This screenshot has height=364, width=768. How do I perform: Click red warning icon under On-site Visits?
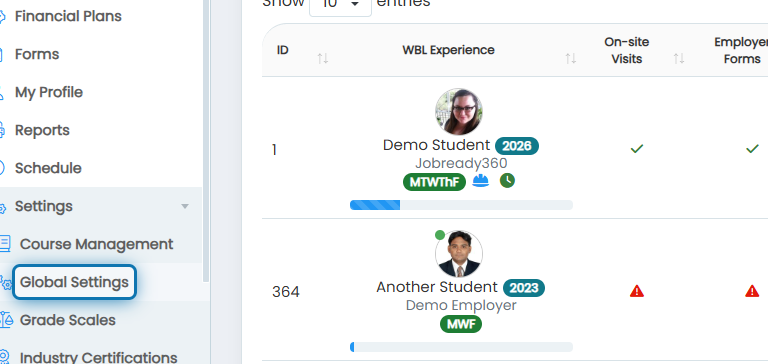tap(637, 291)
